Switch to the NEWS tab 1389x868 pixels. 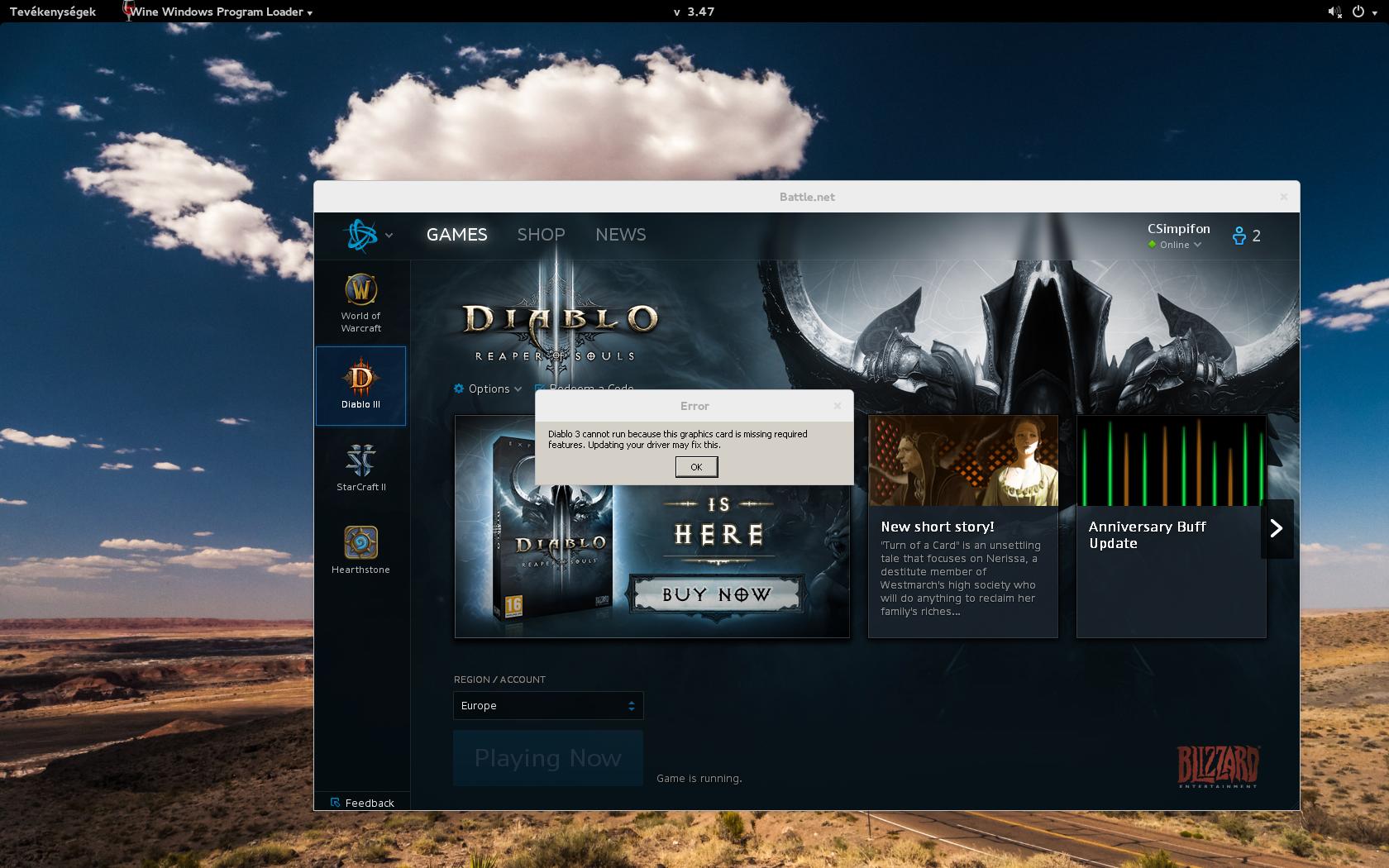[621, 235]
